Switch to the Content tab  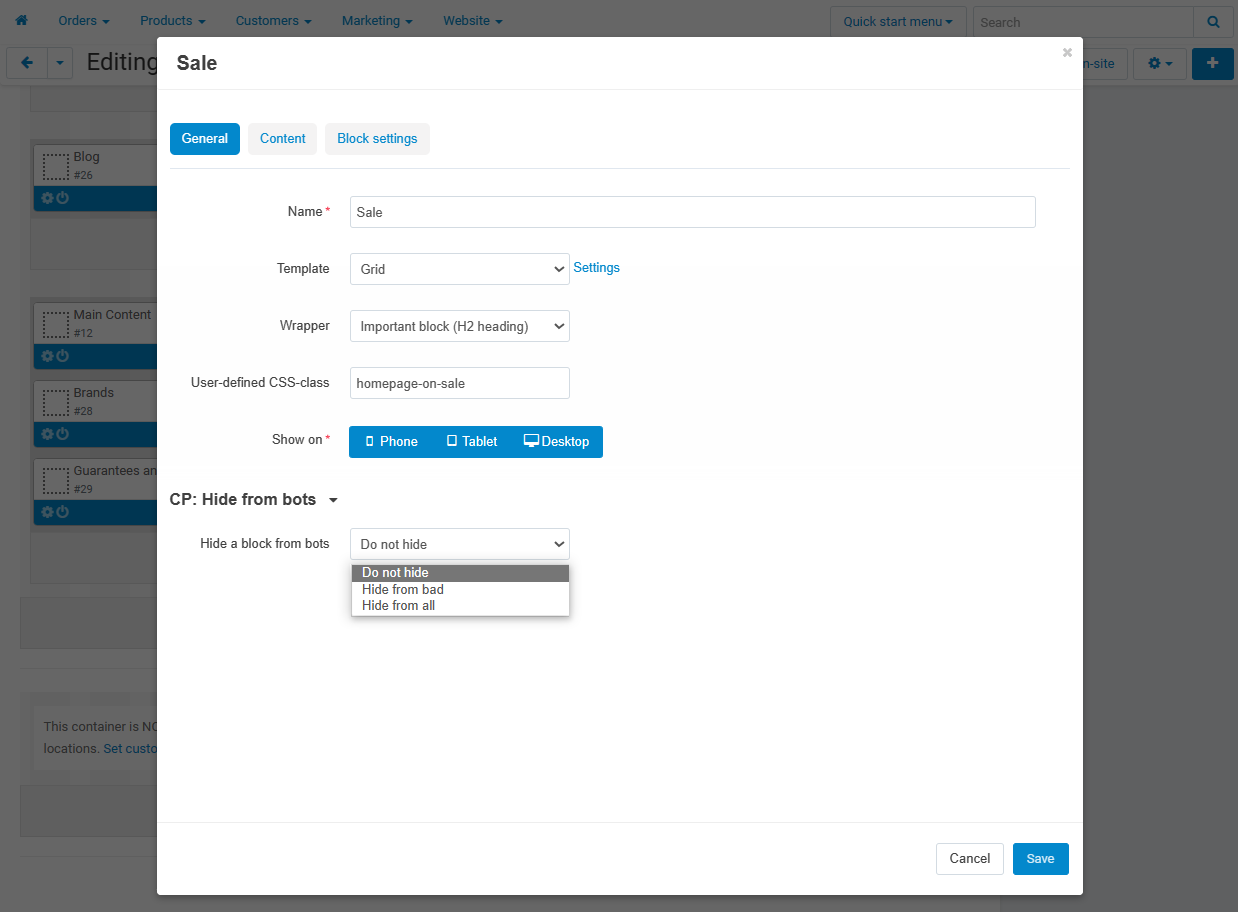click(283, 139)
